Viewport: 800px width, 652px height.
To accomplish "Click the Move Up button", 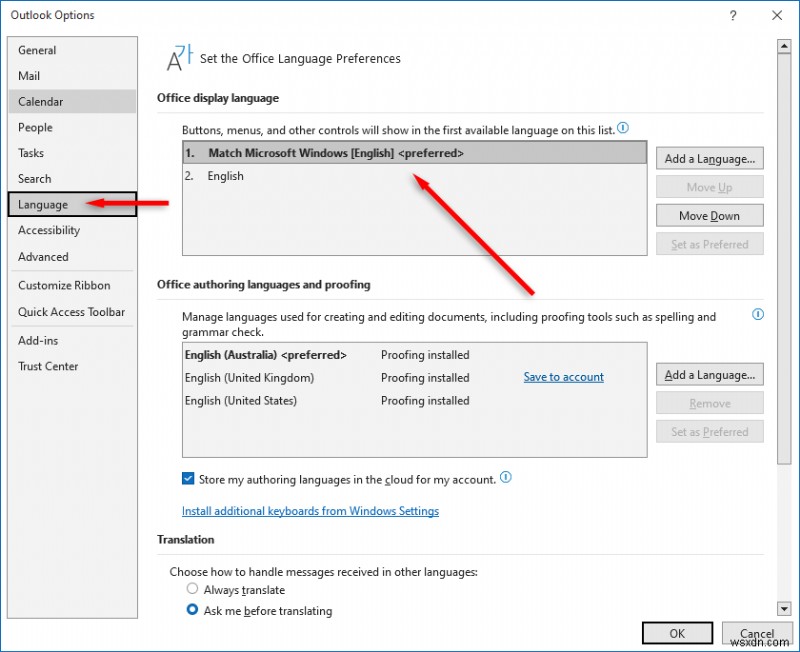I will [709, 187].
